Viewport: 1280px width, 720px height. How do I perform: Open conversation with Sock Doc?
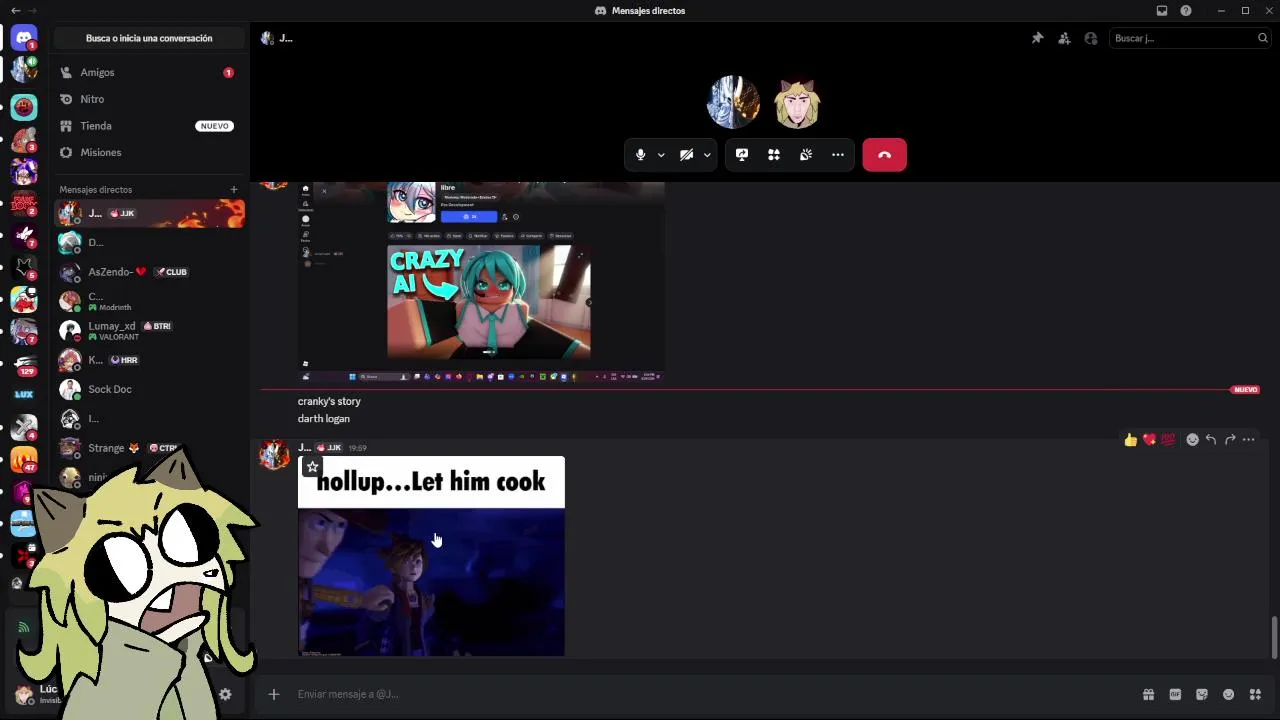click(149, 389)
